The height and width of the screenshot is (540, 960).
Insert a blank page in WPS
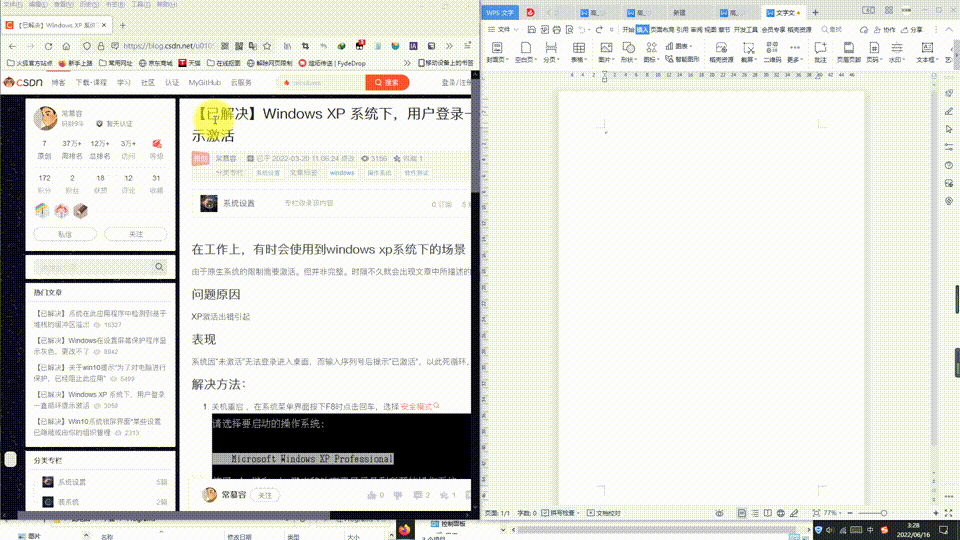coord(525,52)
